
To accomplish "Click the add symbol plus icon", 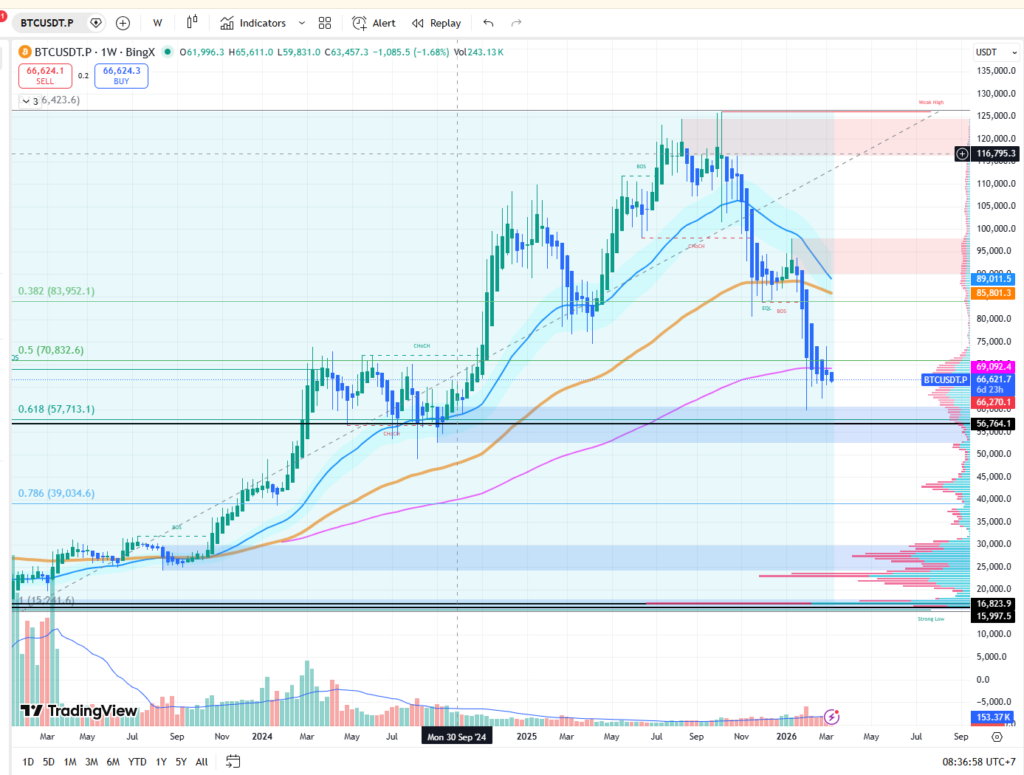I will (x=123, y=22).
